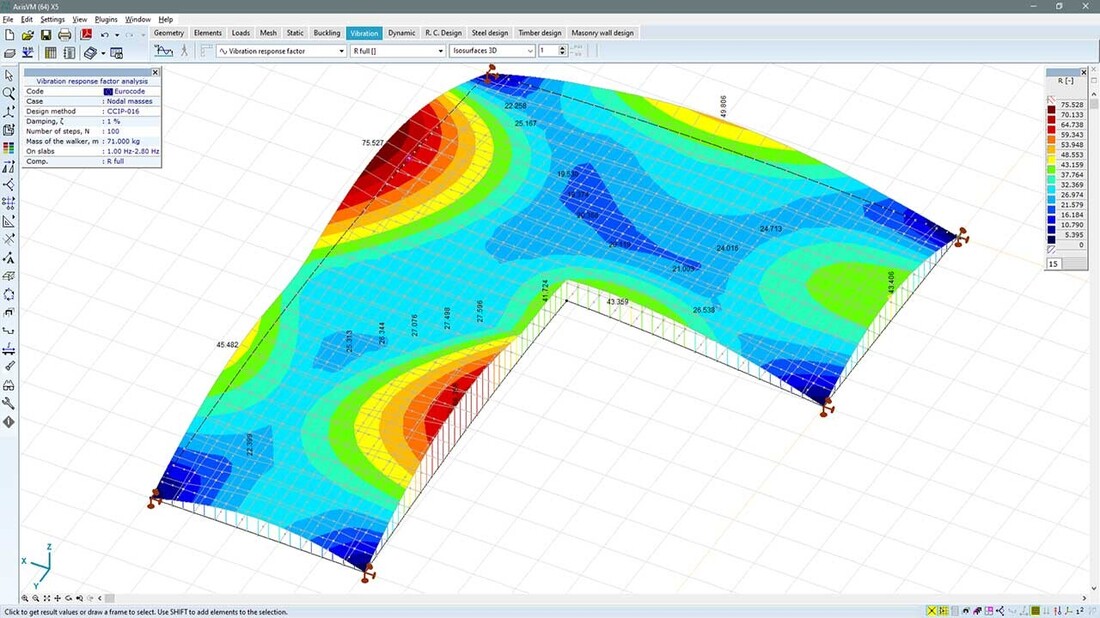Open the Plugins menu

106,19
